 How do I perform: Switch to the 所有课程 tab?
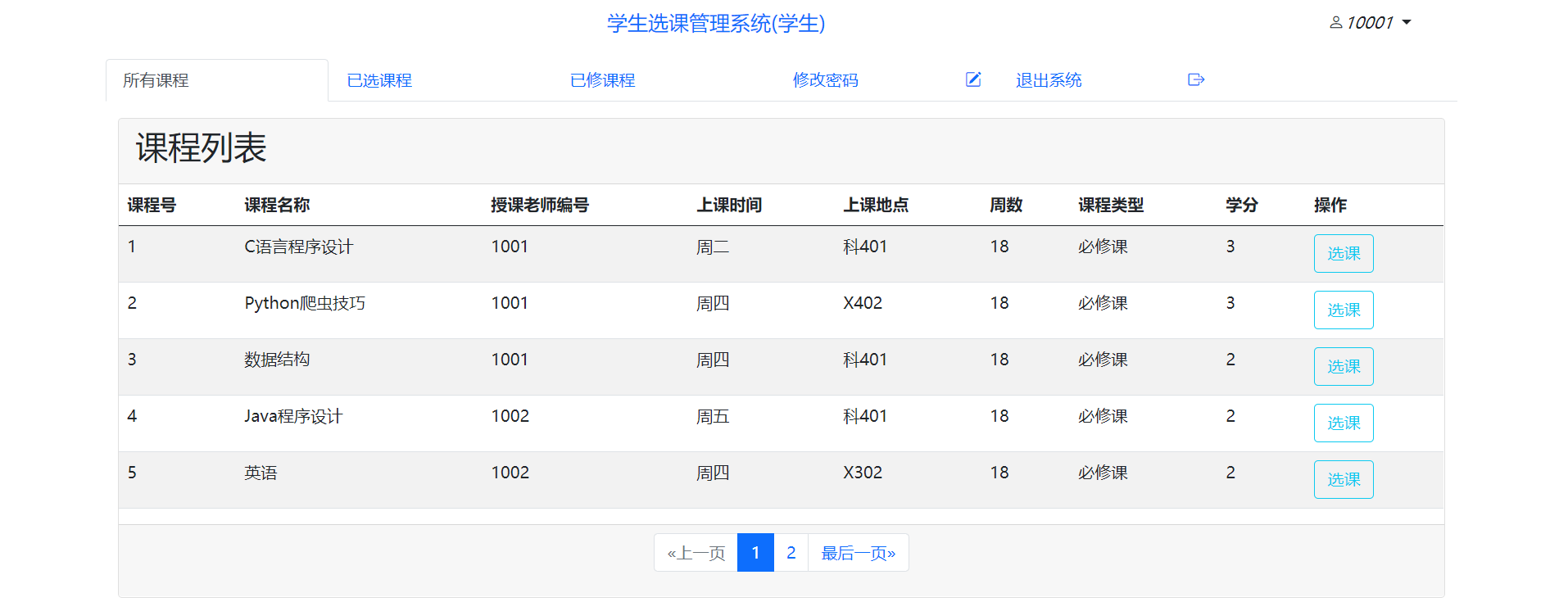(217, 80)
